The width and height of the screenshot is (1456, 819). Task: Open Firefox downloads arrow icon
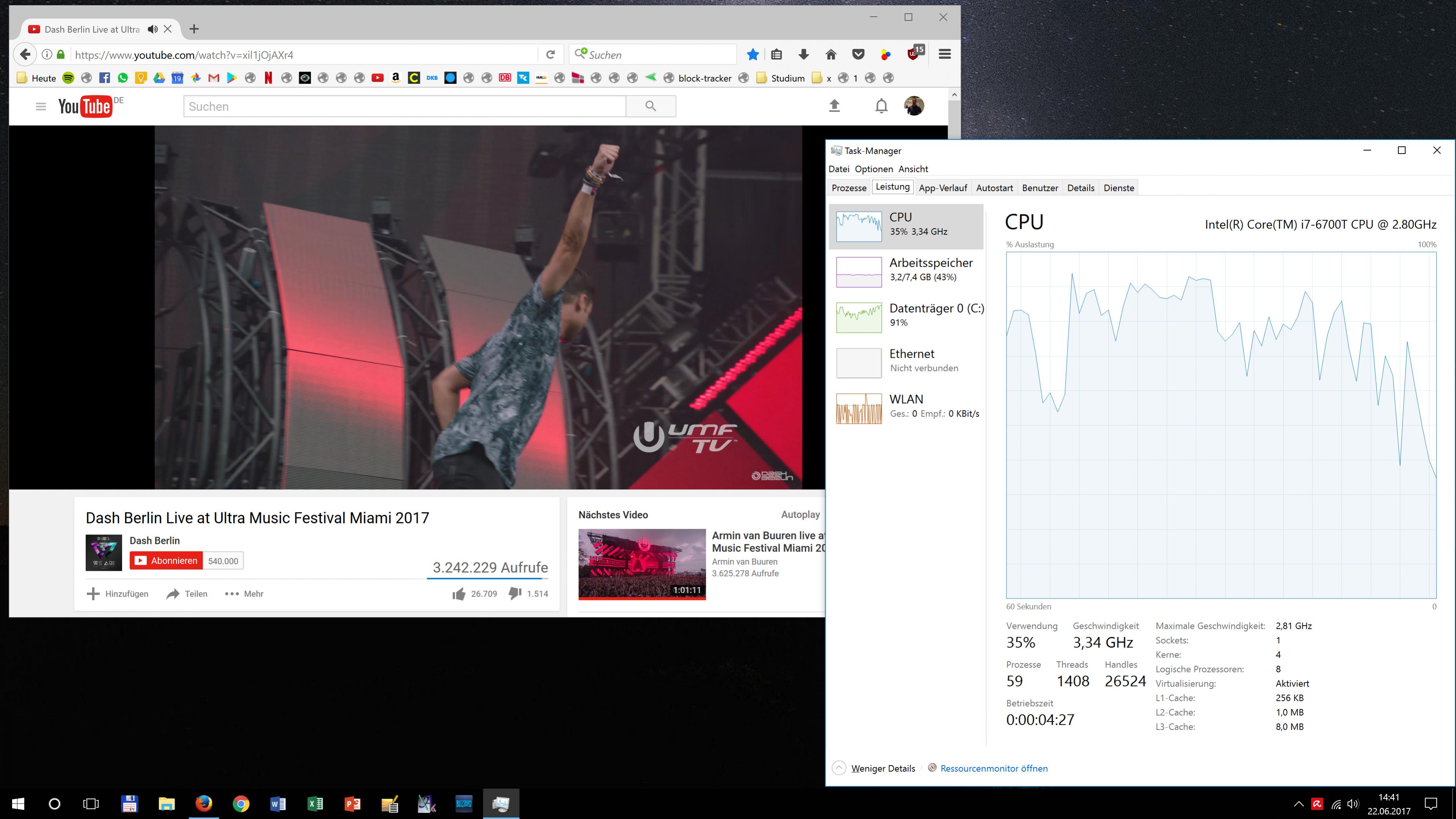pos(803,54)
